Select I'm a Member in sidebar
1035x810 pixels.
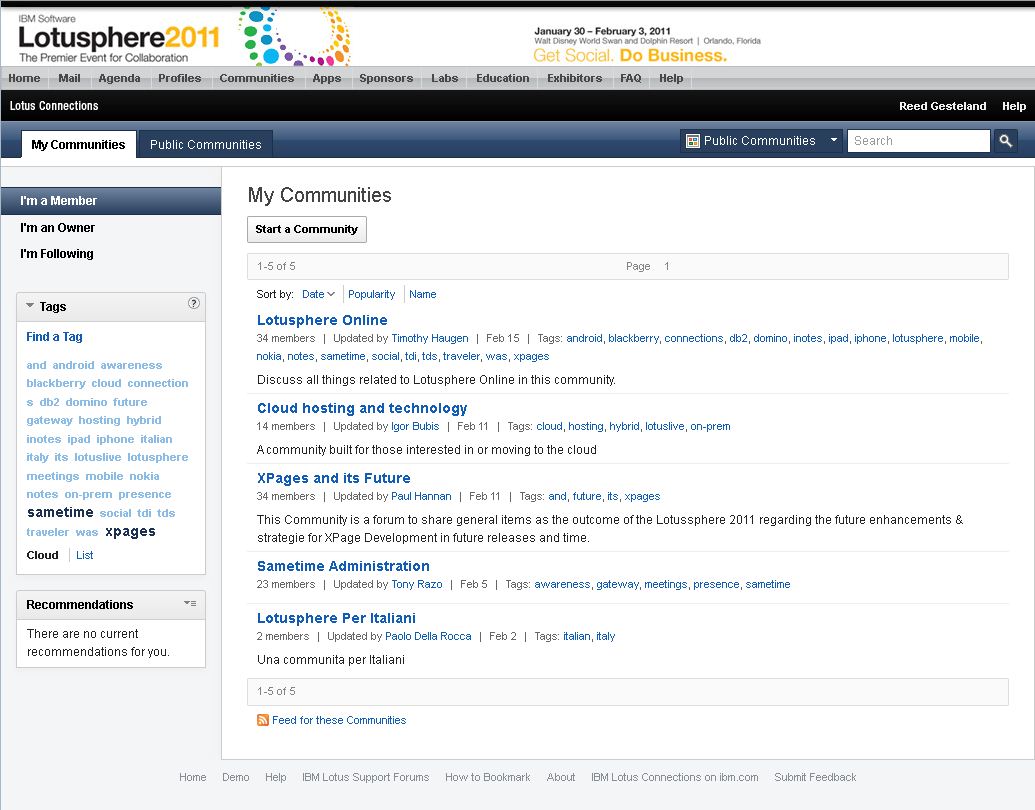pos(111,201)
